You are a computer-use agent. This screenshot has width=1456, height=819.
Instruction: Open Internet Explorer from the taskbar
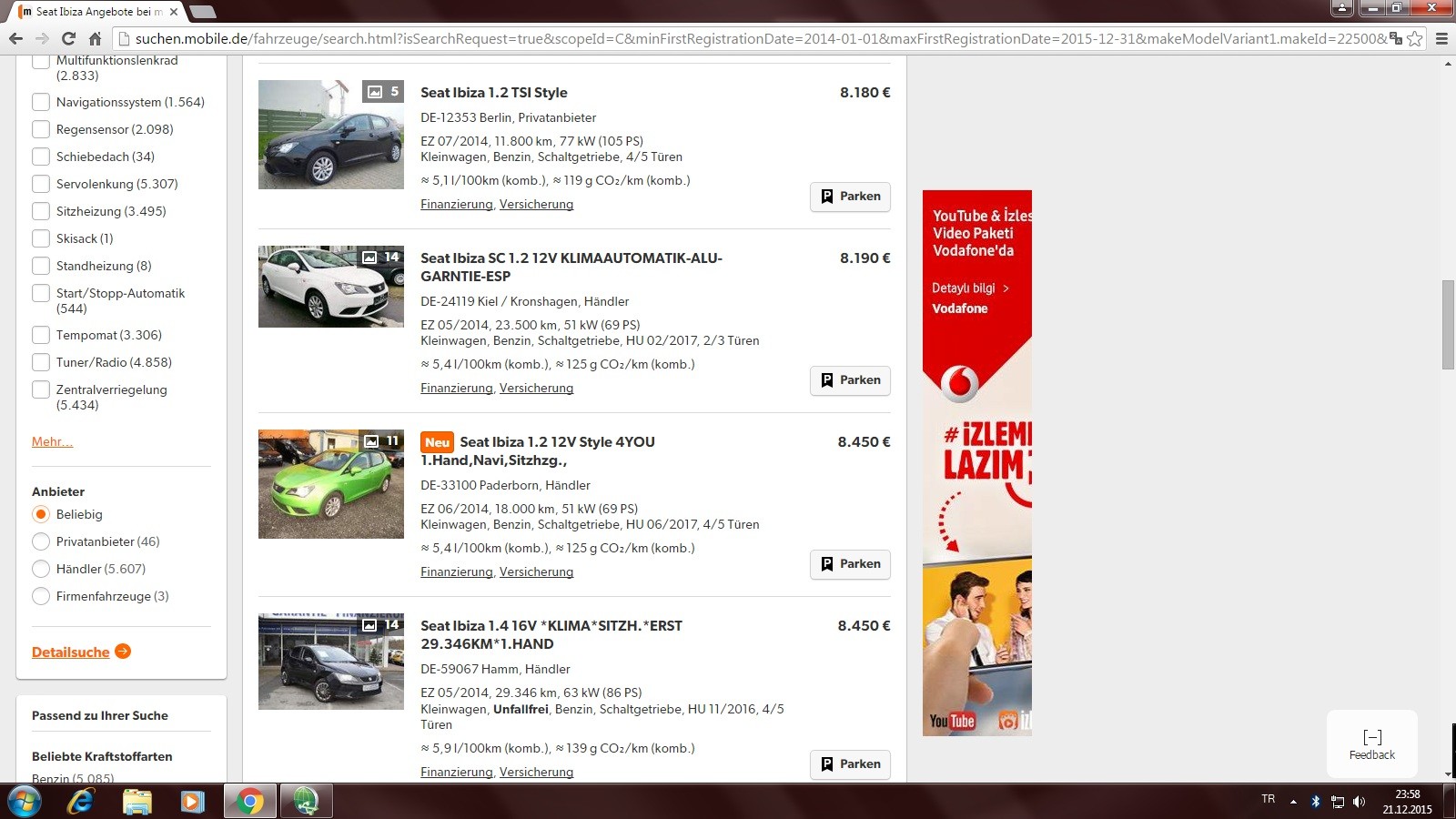tap(81, 801)
